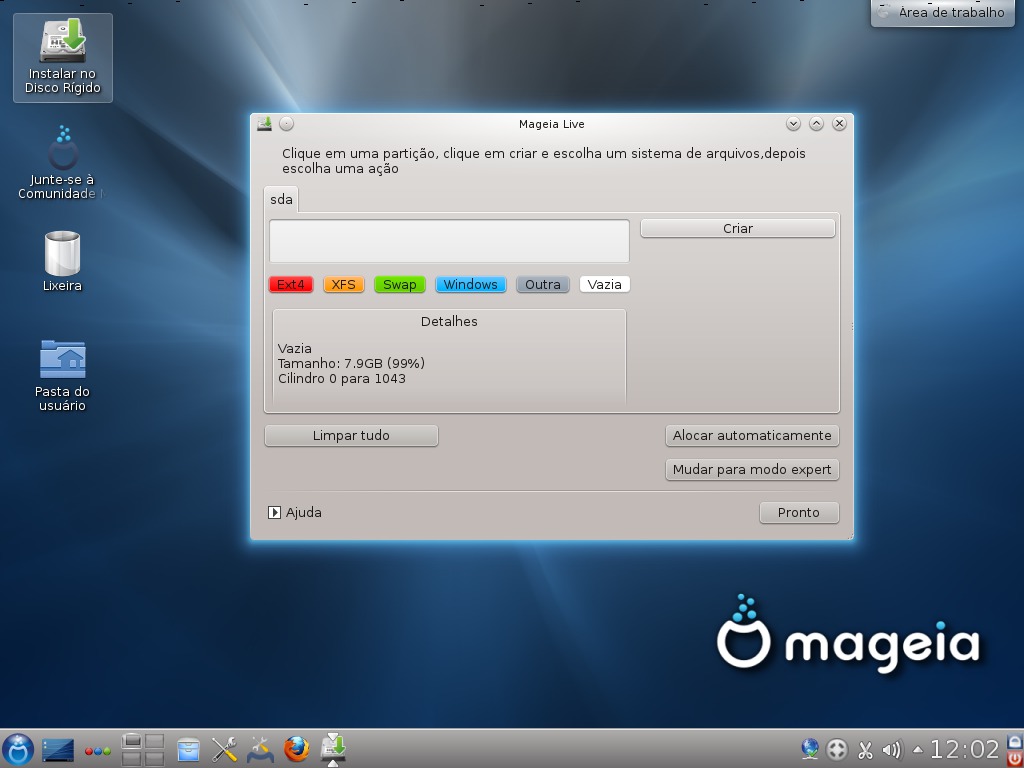This screenshot has height=768, width=1024.
Task: Open the Klipper scissors tray icon
Action: [x=865, y=750]
